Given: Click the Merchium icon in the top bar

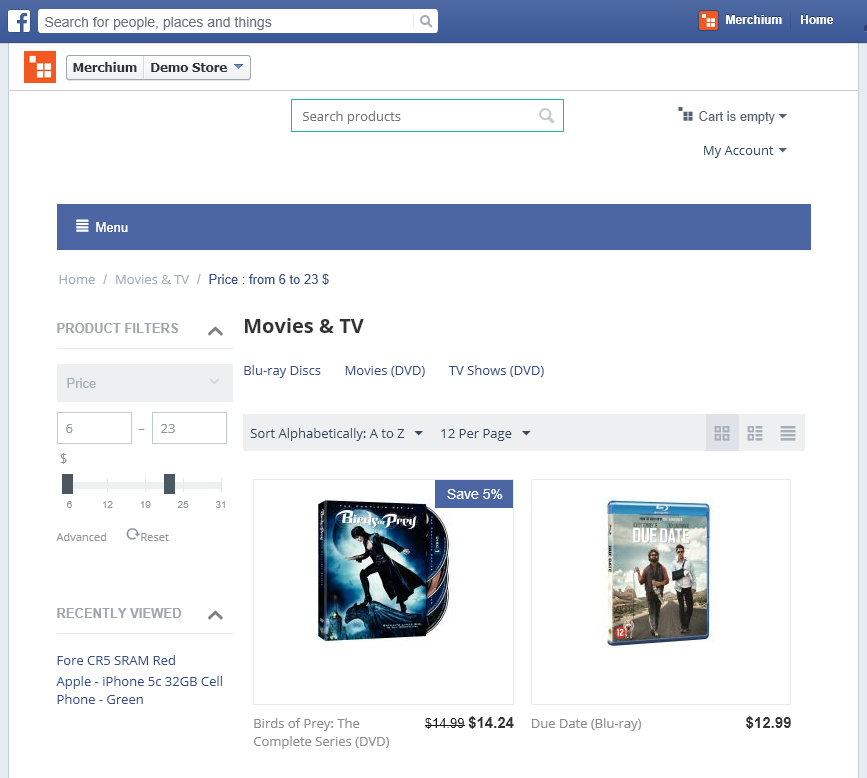Looking at the screenshot, I should coord(708,20).
